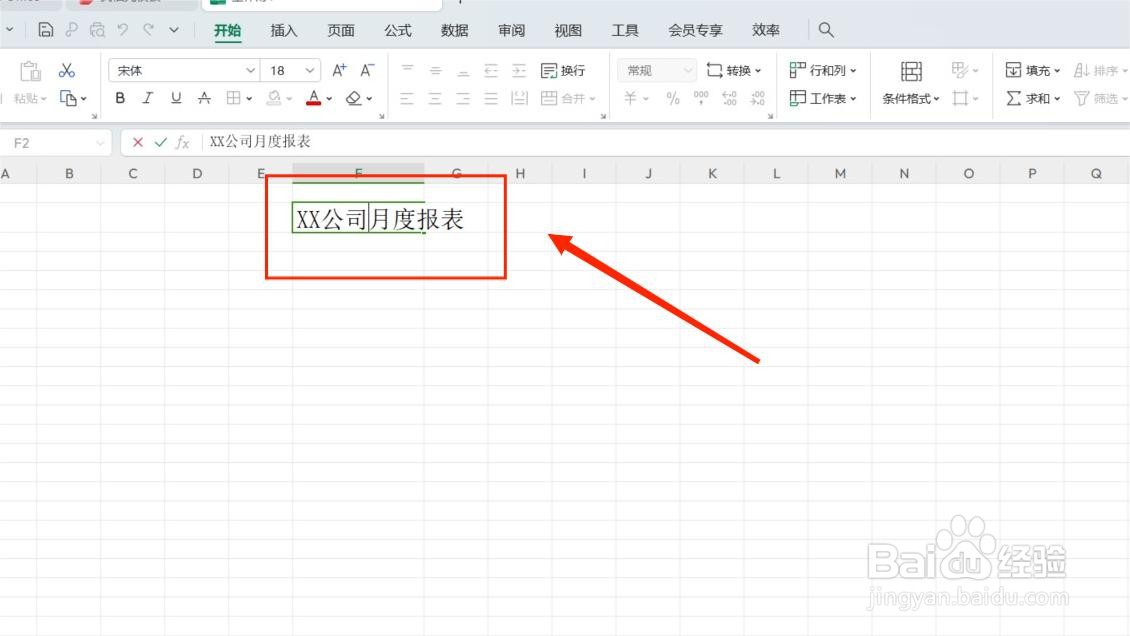Image resolution: width=1130 pixels, height=636 pixels.
Task: Switch to the 插入 tab
Action: click(x=283, y=30)
